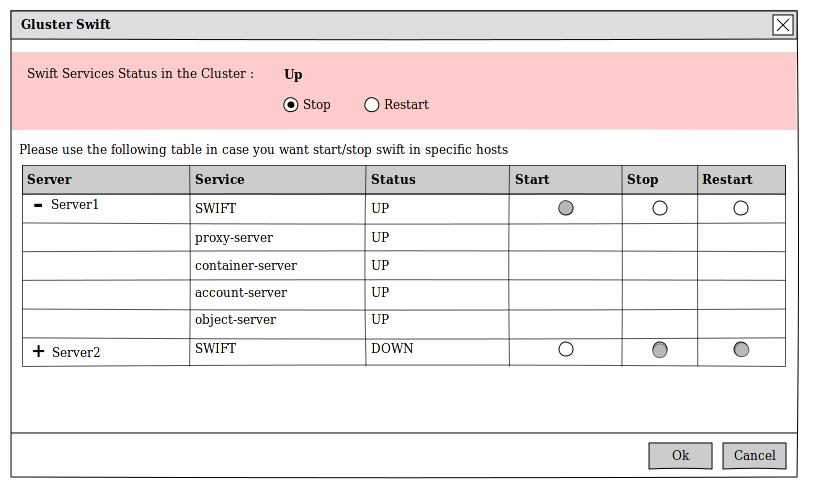Select the object-server service row
Viewport: 817px width, 493px height.
pos(235,320)
